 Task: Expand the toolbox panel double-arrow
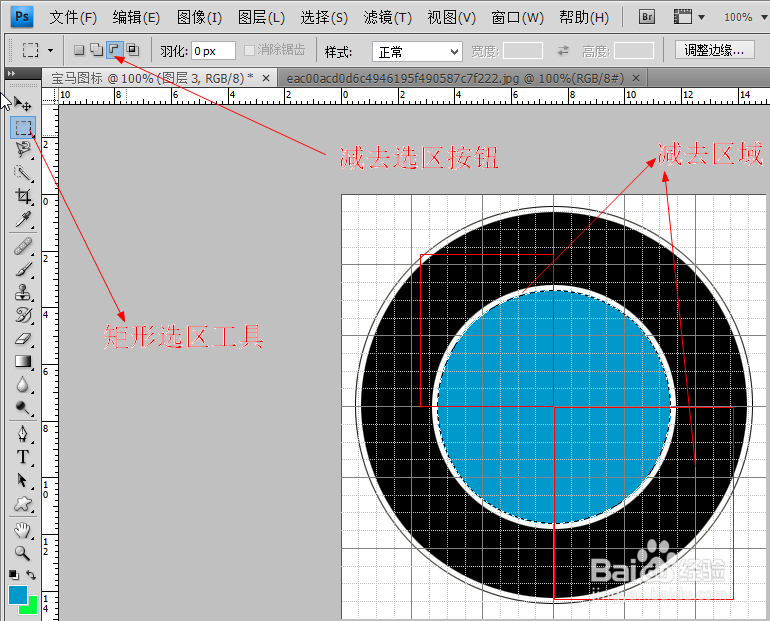click(11, 74)
